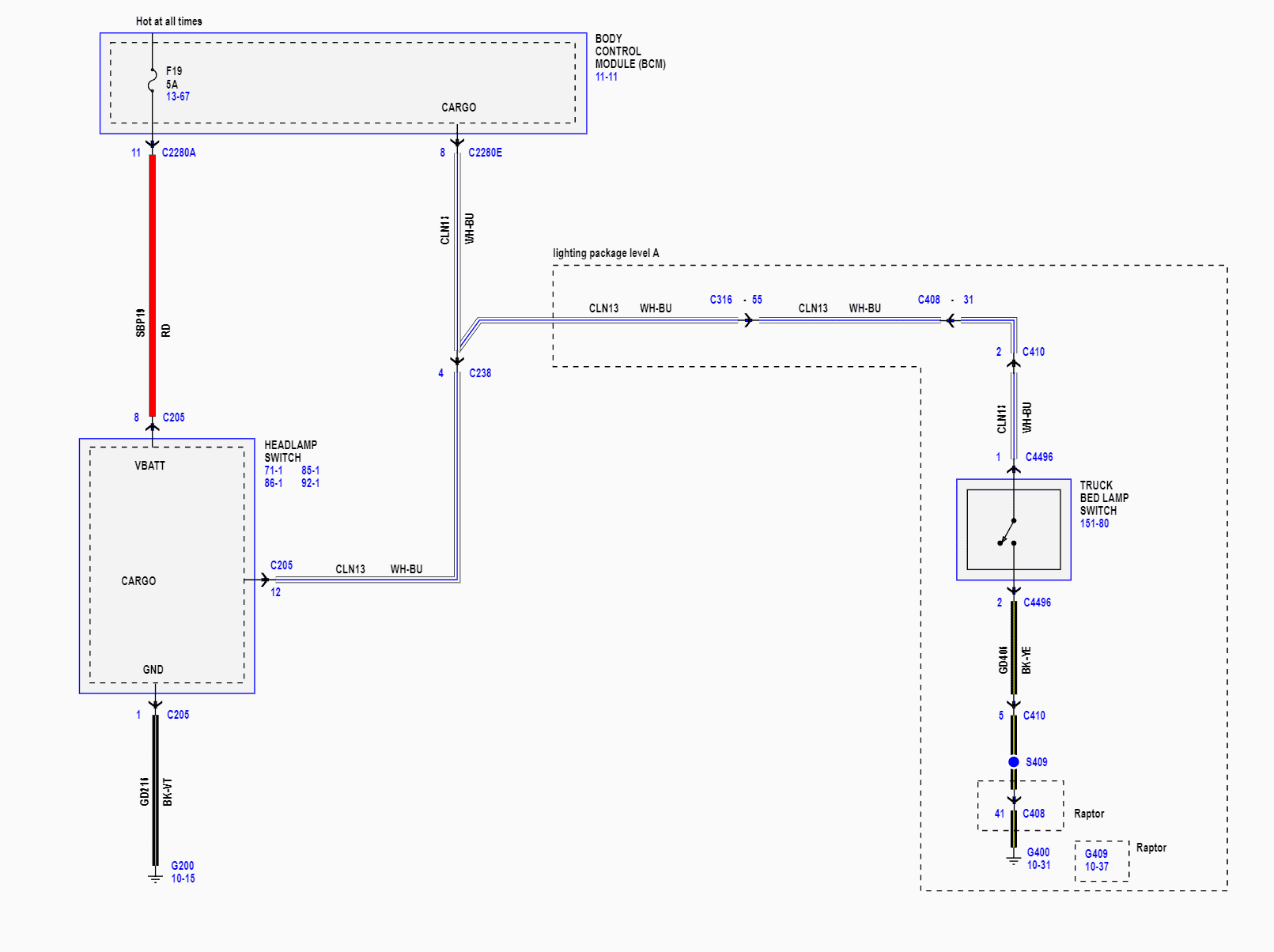Open truck bed lamp switch reference 151-80
1274x952 pixels.
point(1094,523)
